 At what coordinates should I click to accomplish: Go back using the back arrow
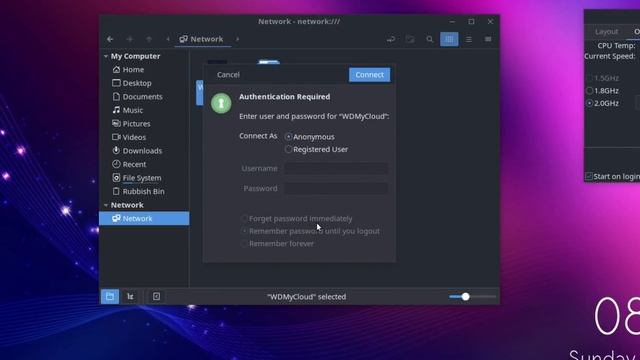(x=110, y=39)
